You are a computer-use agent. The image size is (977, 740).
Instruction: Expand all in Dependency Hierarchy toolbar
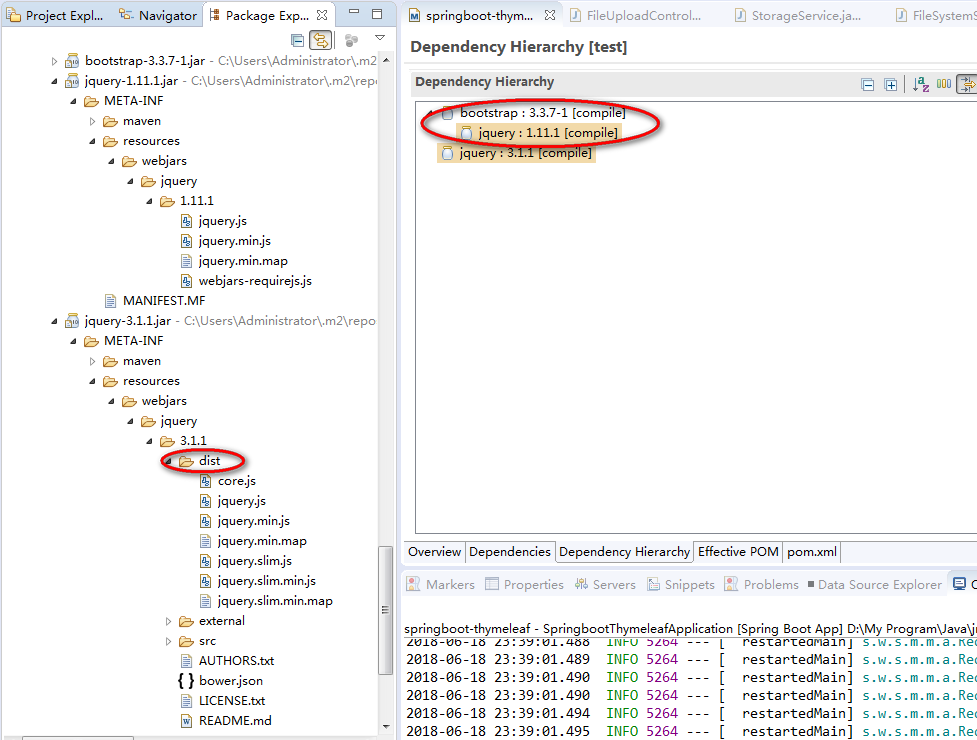pos(890,85)
